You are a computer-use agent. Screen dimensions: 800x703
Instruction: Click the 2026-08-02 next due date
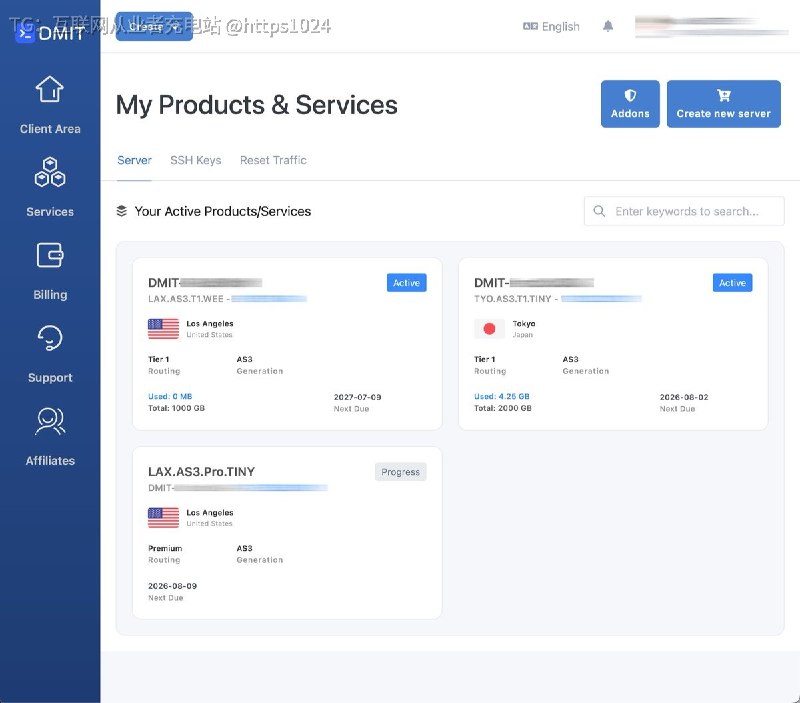[684, 397]
